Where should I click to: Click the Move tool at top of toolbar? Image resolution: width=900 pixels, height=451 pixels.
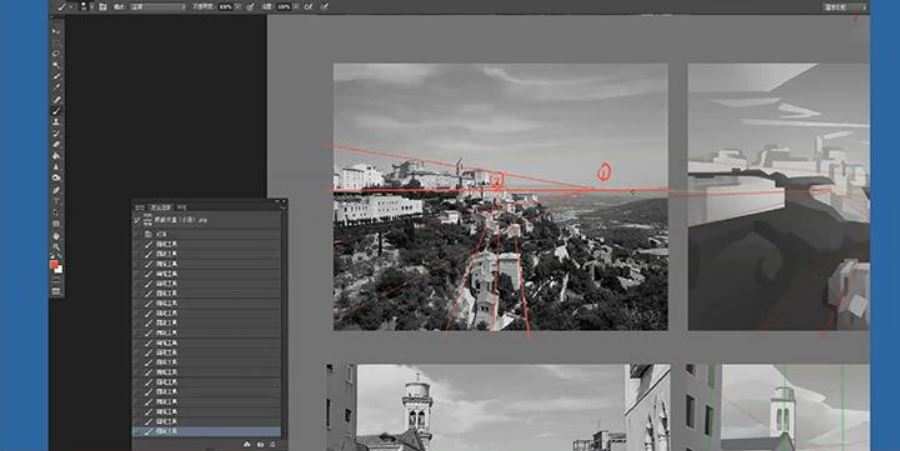click(x=57, y=31)
